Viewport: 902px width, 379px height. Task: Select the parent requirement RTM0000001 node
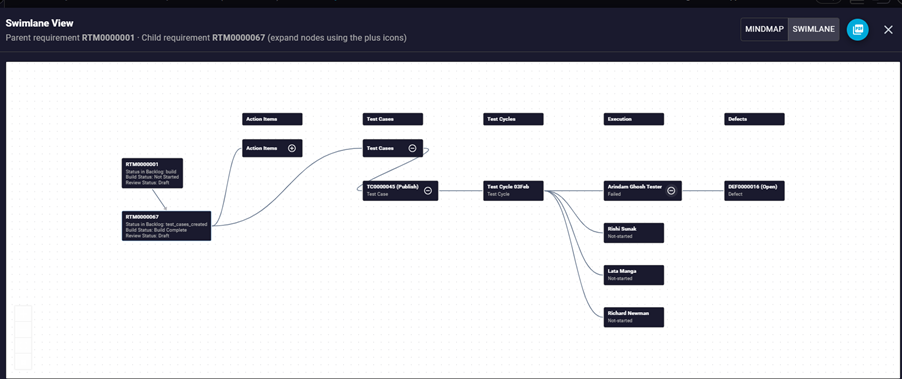(152, 173)
